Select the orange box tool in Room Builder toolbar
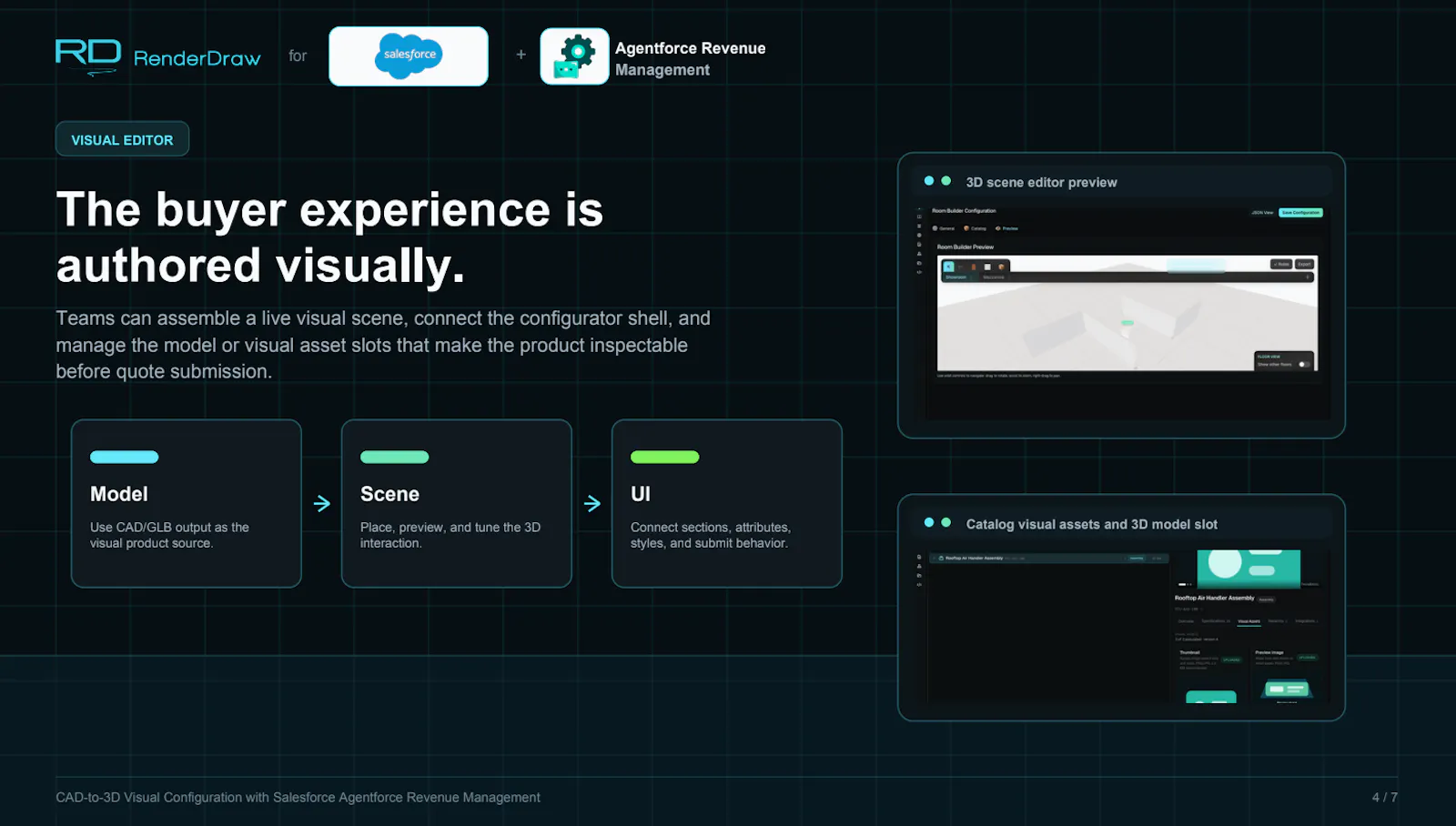This screenshot has height=826, width=1456. tap(1001, 267)
